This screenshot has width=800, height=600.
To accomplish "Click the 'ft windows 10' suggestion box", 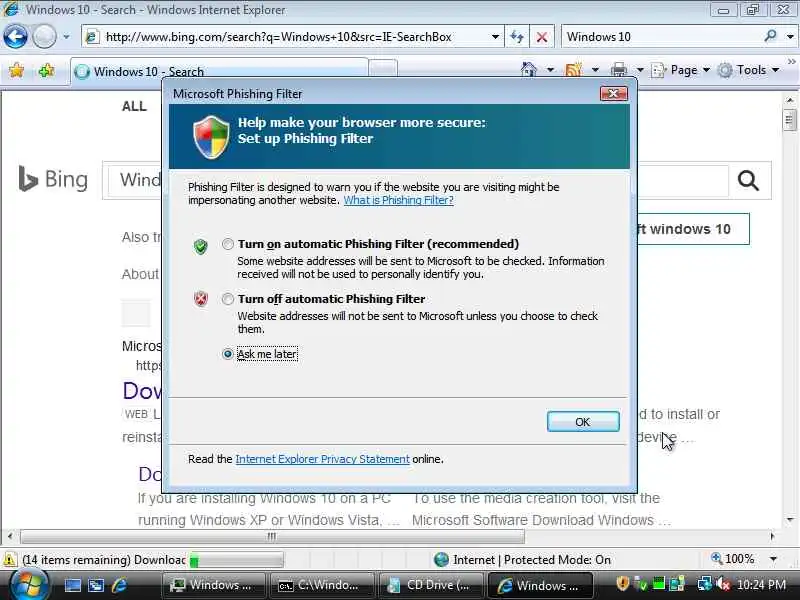I will coord(693,229).
